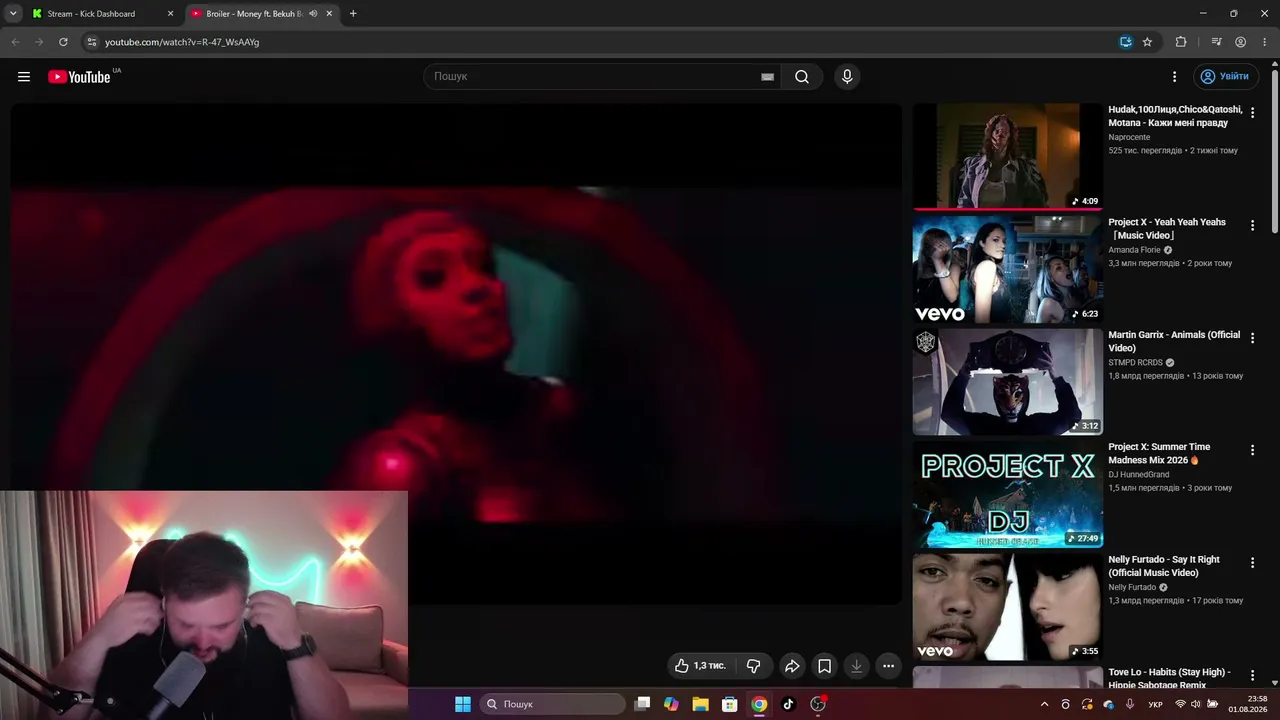Screen dimensions: 1280x720
Task: Open the Windows Start menu
Action: (463, 704)
